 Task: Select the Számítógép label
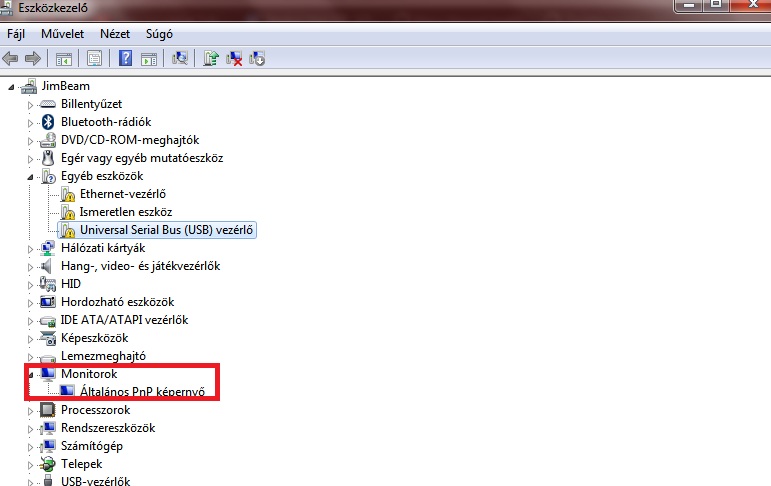(92, 446)
